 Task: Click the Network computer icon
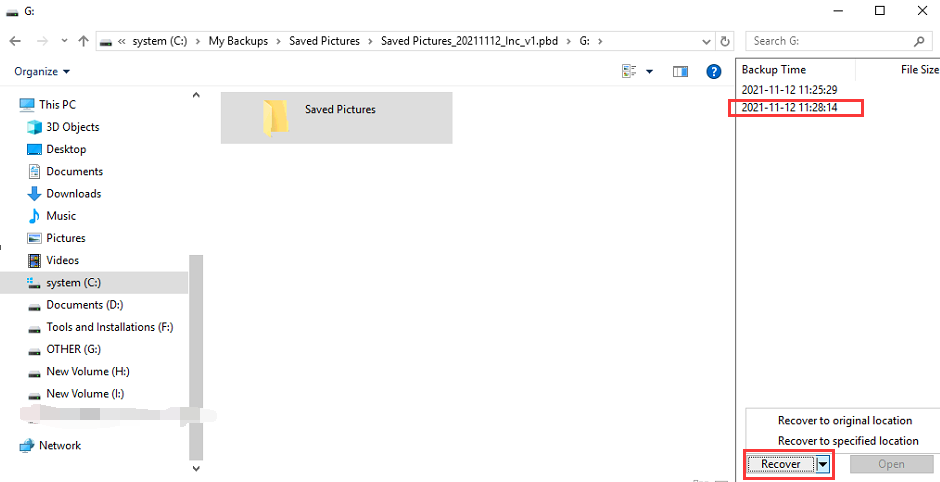click(x=26, y=445)
